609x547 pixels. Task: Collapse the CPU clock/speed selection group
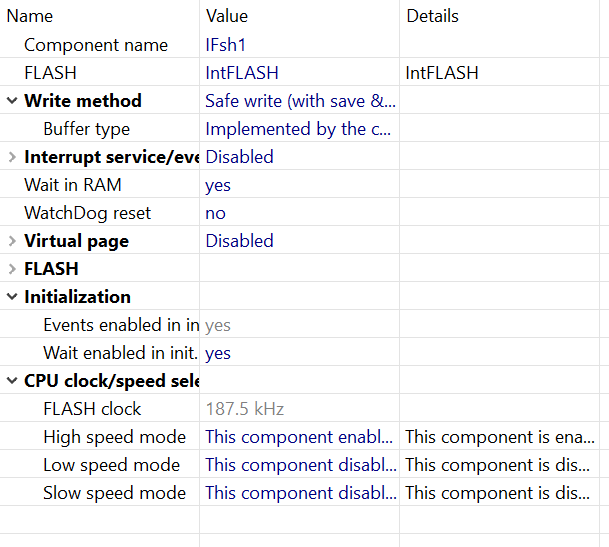pos(12,381)
